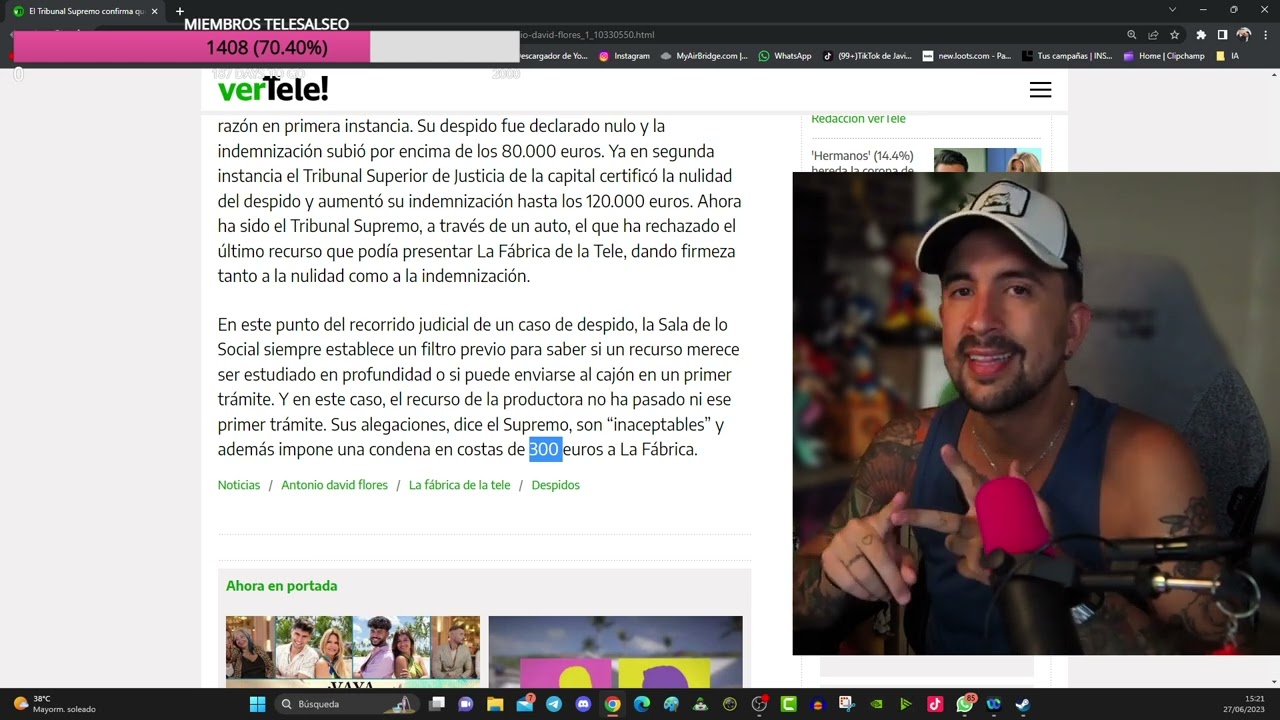The image size is (1280, 720).
Task: Click the Miembros Telesalseo progress bar
Action: (266, 47)
